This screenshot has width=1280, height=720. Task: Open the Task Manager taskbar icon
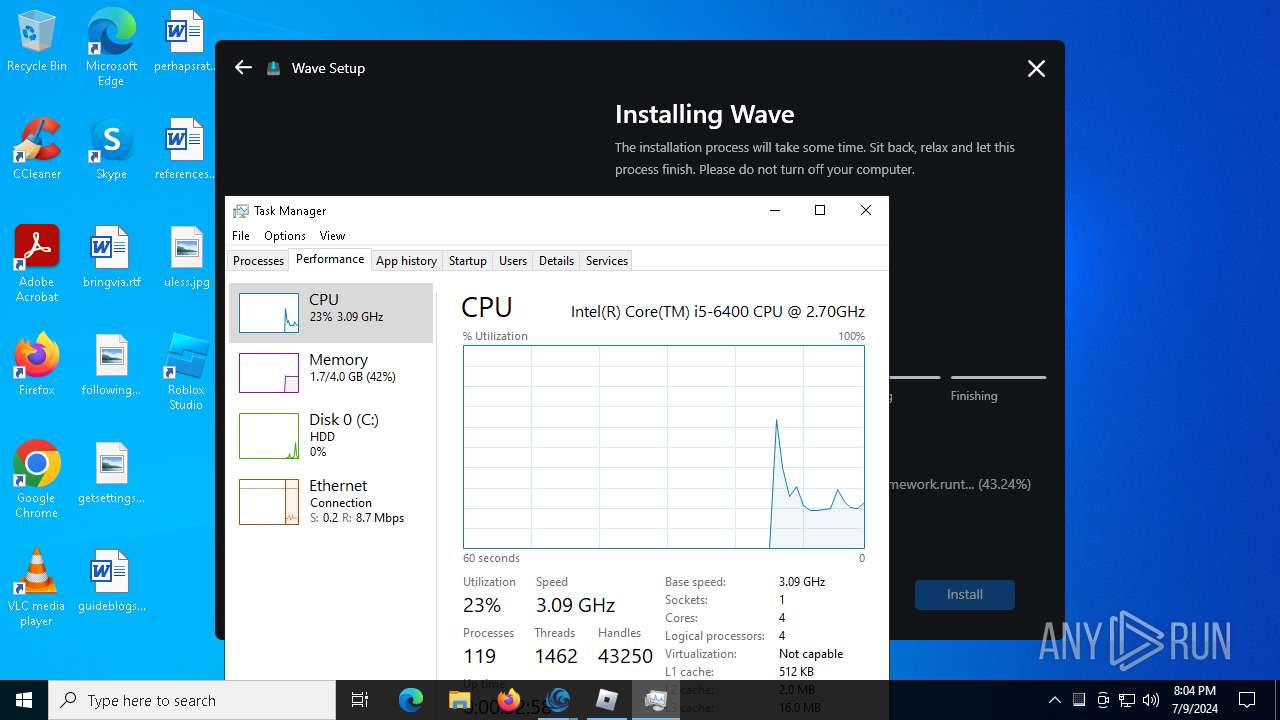[656, 700]
